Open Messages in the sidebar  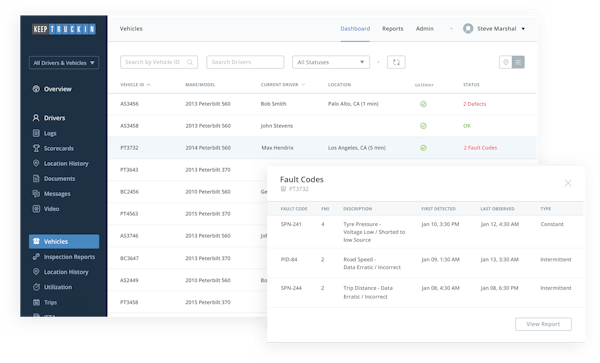point(52,194)
